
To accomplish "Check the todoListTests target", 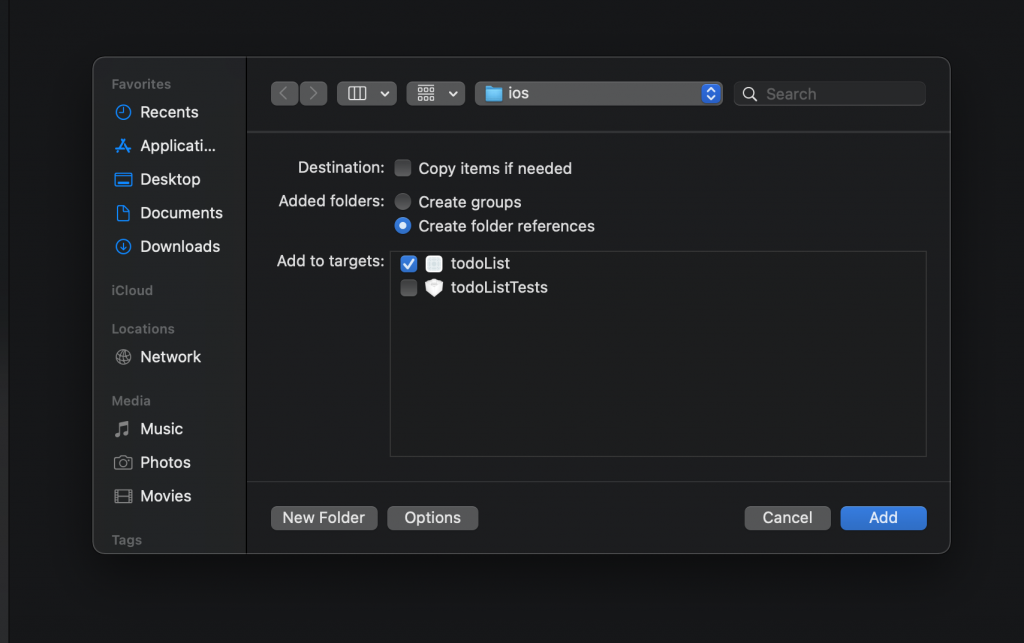I will 408,288.
